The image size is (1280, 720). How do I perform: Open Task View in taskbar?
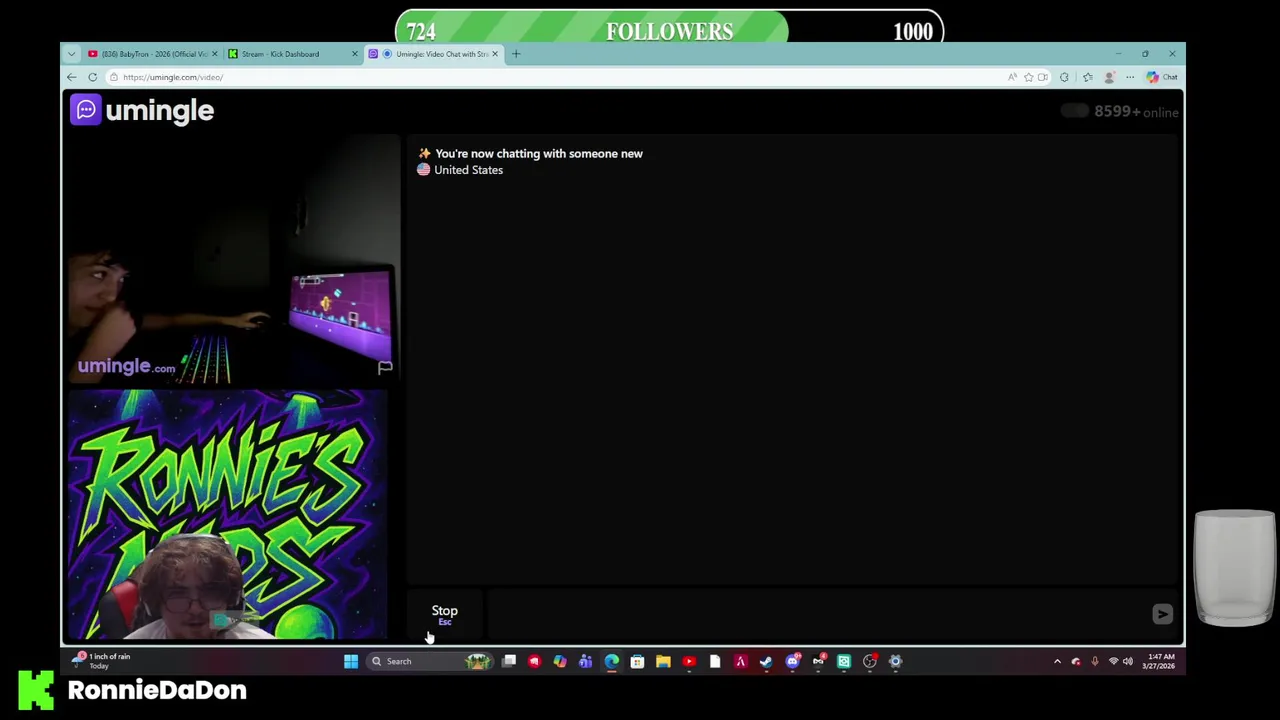point(509,661)
